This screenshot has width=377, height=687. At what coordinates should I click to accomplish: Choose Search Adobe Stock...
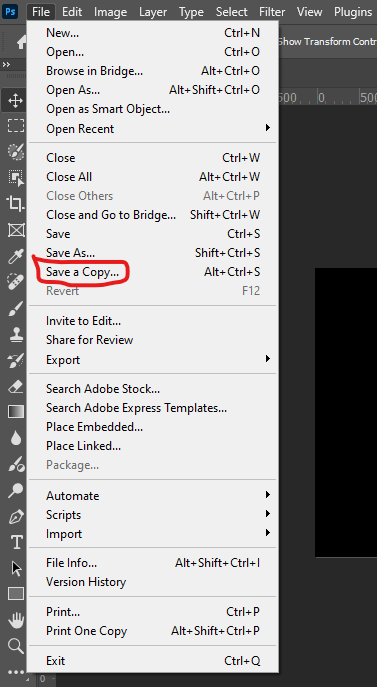click(x=153, y=389)
